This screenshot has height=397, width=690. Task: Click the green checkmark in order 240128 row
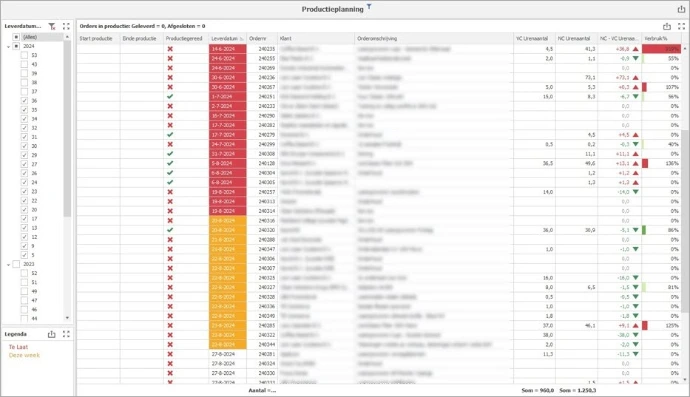point(170,163)
